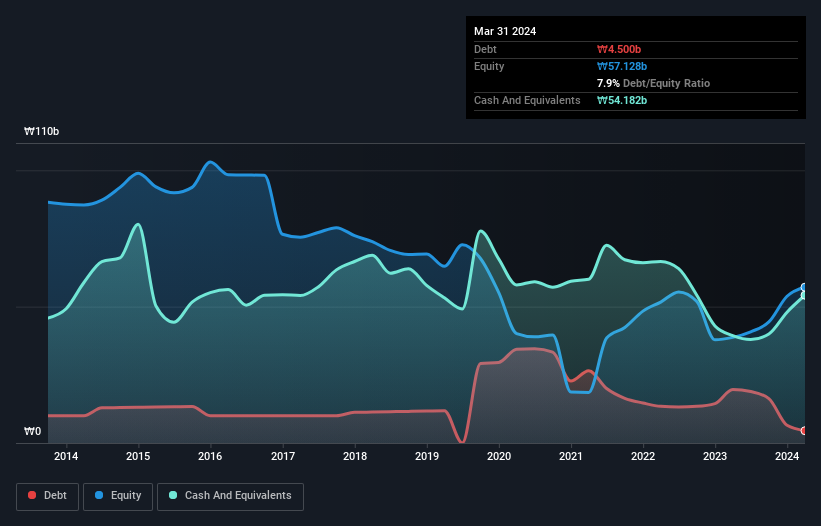The height and width of the screenshot is (526, 821).
Task: Click the 2016 axis label
Action: (x=210, y=456)
